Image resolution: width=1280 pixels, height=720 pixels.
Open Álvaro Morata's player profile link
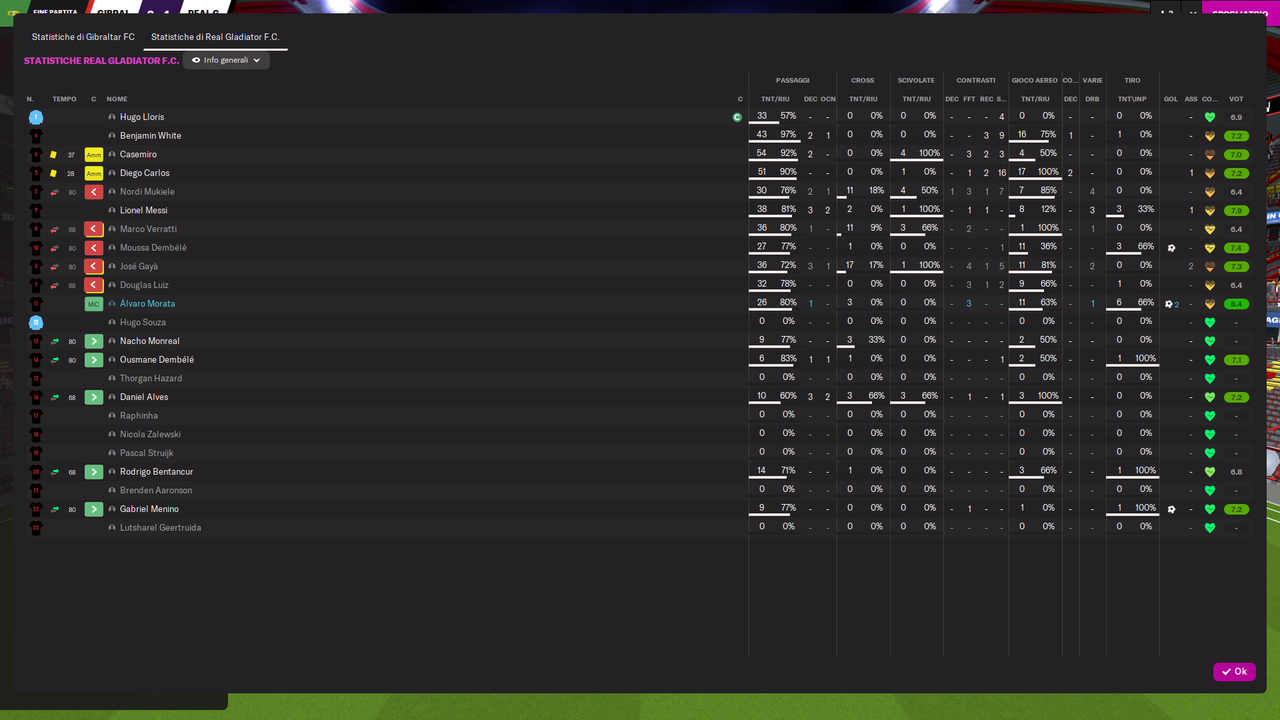147,304
